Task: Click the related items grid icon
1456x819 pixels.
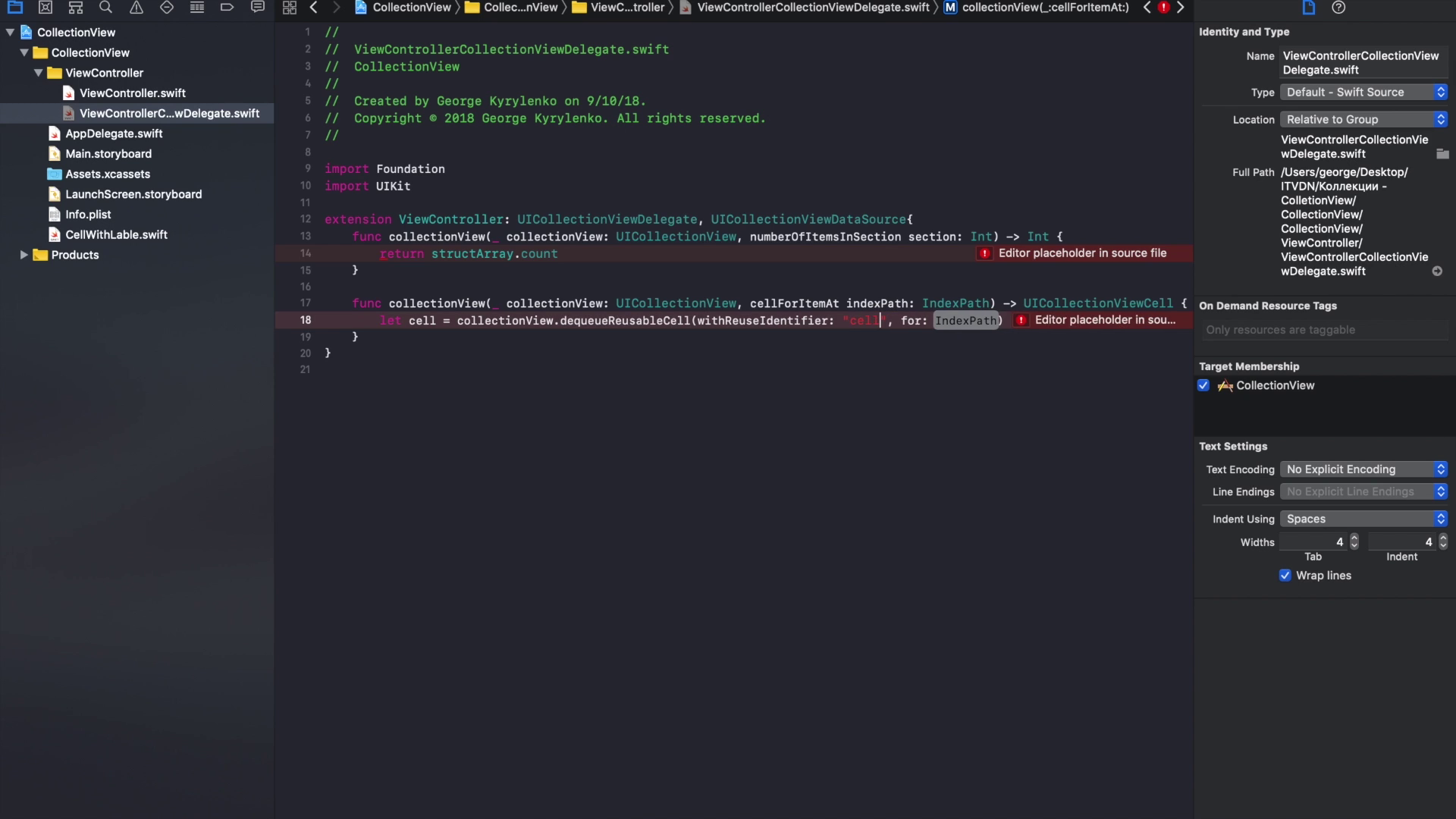Action: point(290,8)
